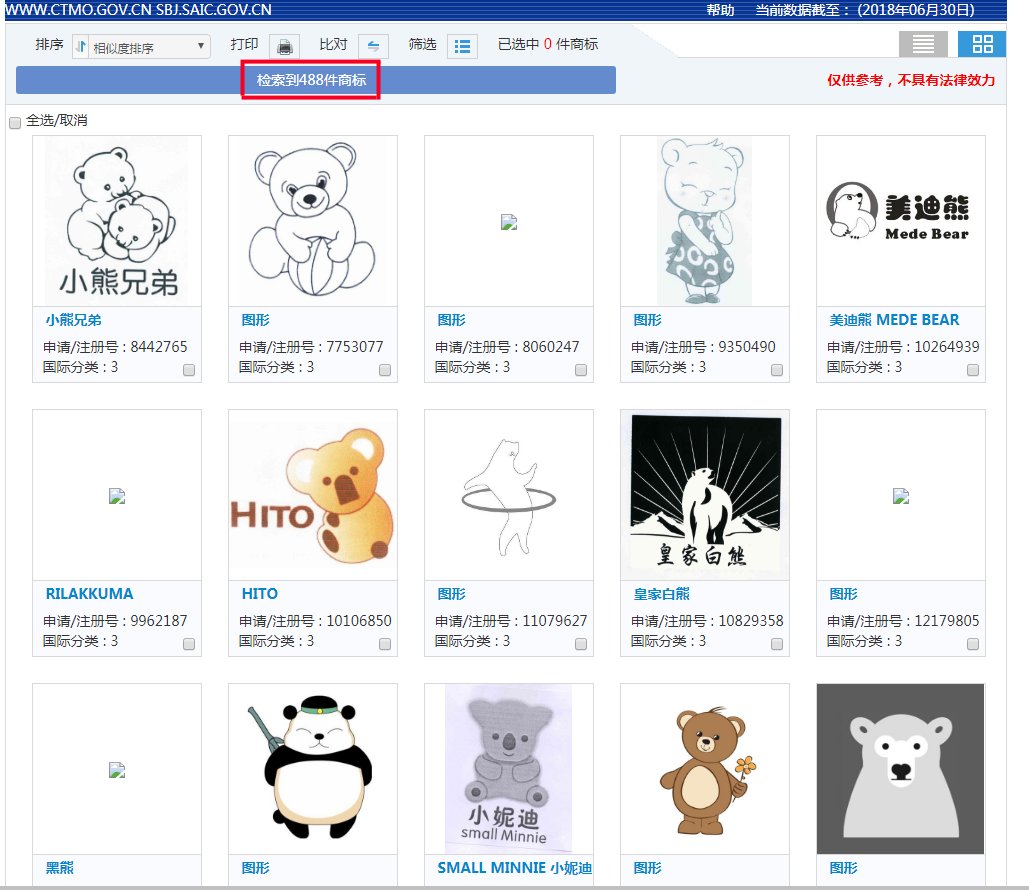Switch to grid view using the grid icon
Screen dimensions: 1029x890
[981, 44]
